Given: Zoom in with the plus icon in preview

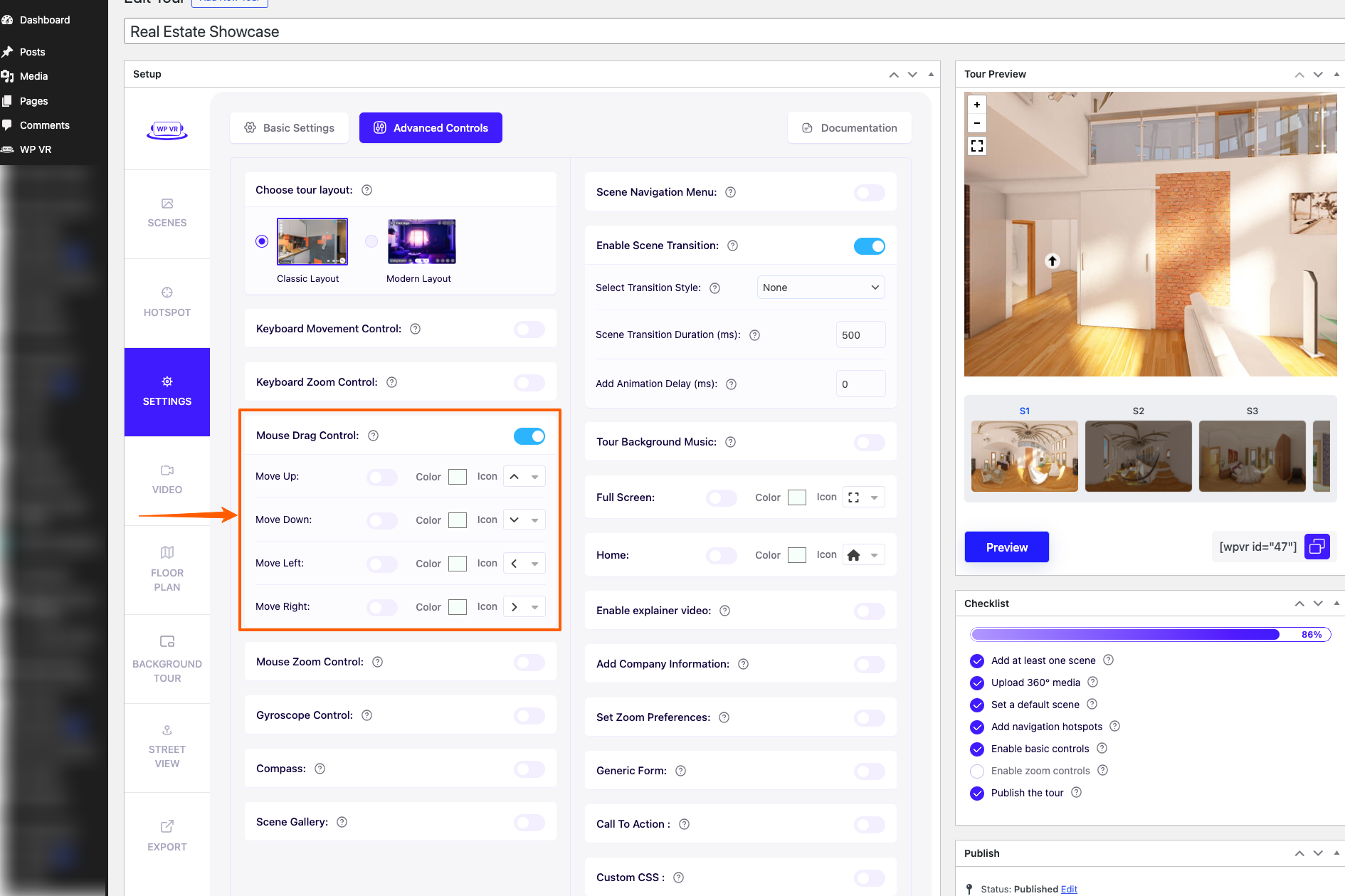Looking at the screenshot, I should click(977, 105).
